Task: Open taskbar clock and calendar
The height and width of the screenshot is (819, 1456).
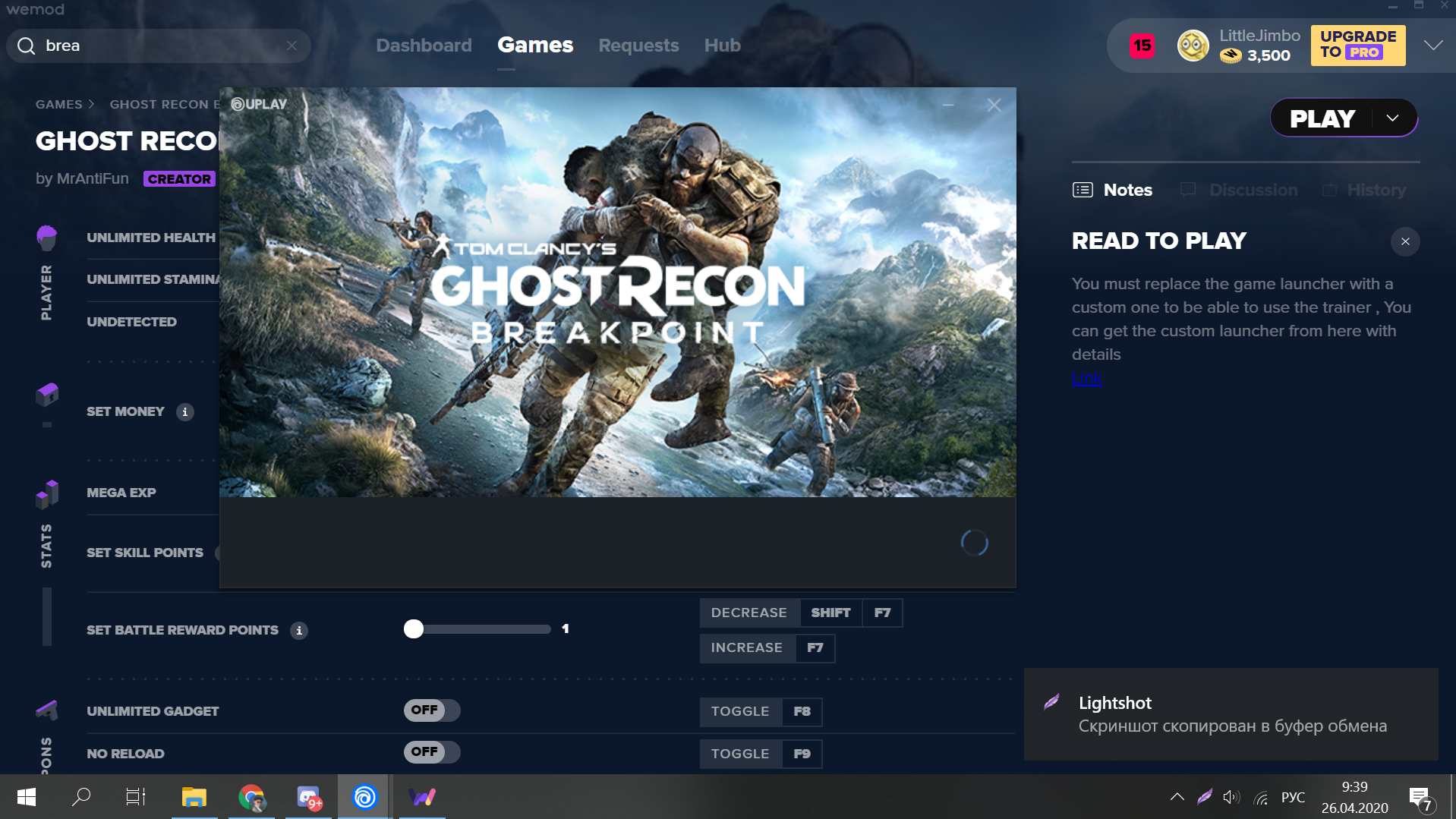Action: click(1354, 798)
